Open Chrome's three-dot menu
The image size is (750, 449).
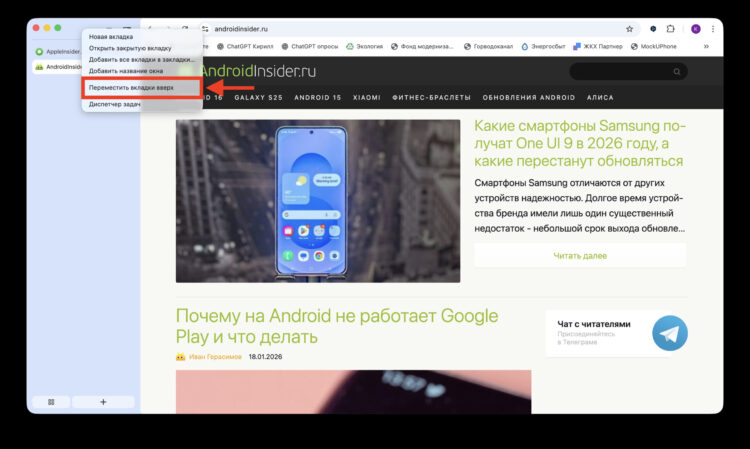pyautogui.click(x=713, y=29)
